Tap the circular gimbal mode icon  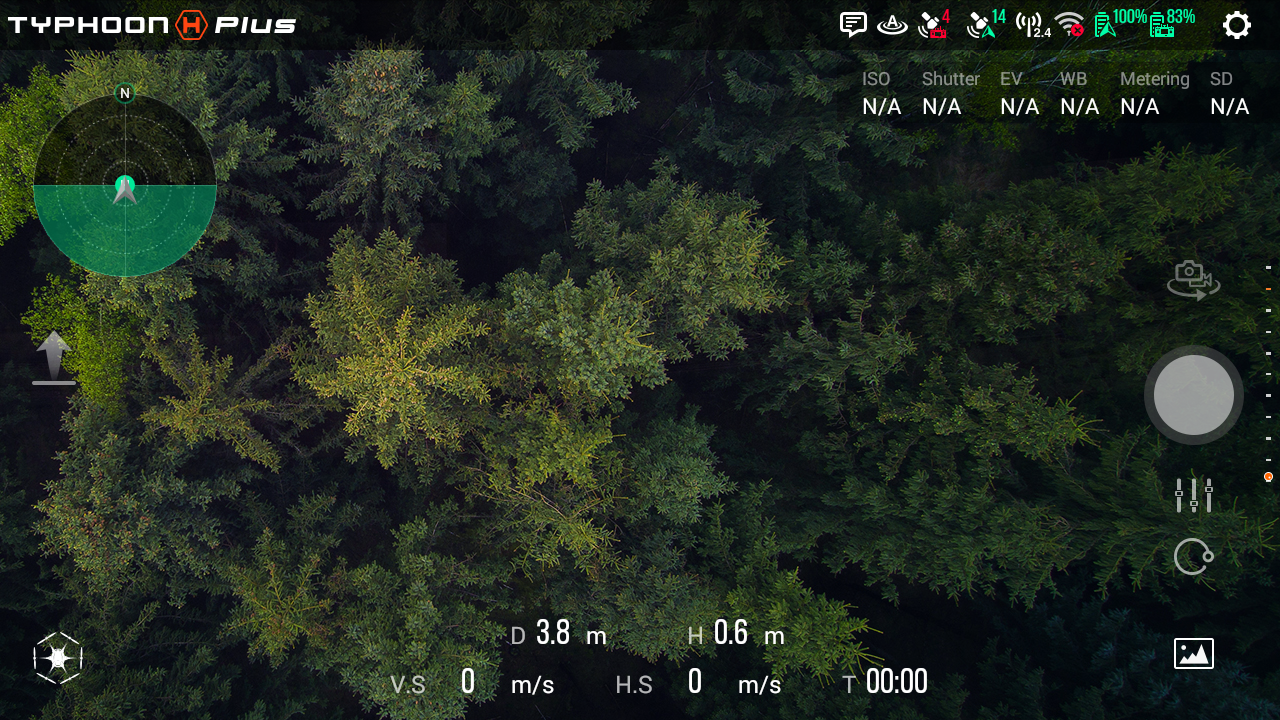(1194, 557)
